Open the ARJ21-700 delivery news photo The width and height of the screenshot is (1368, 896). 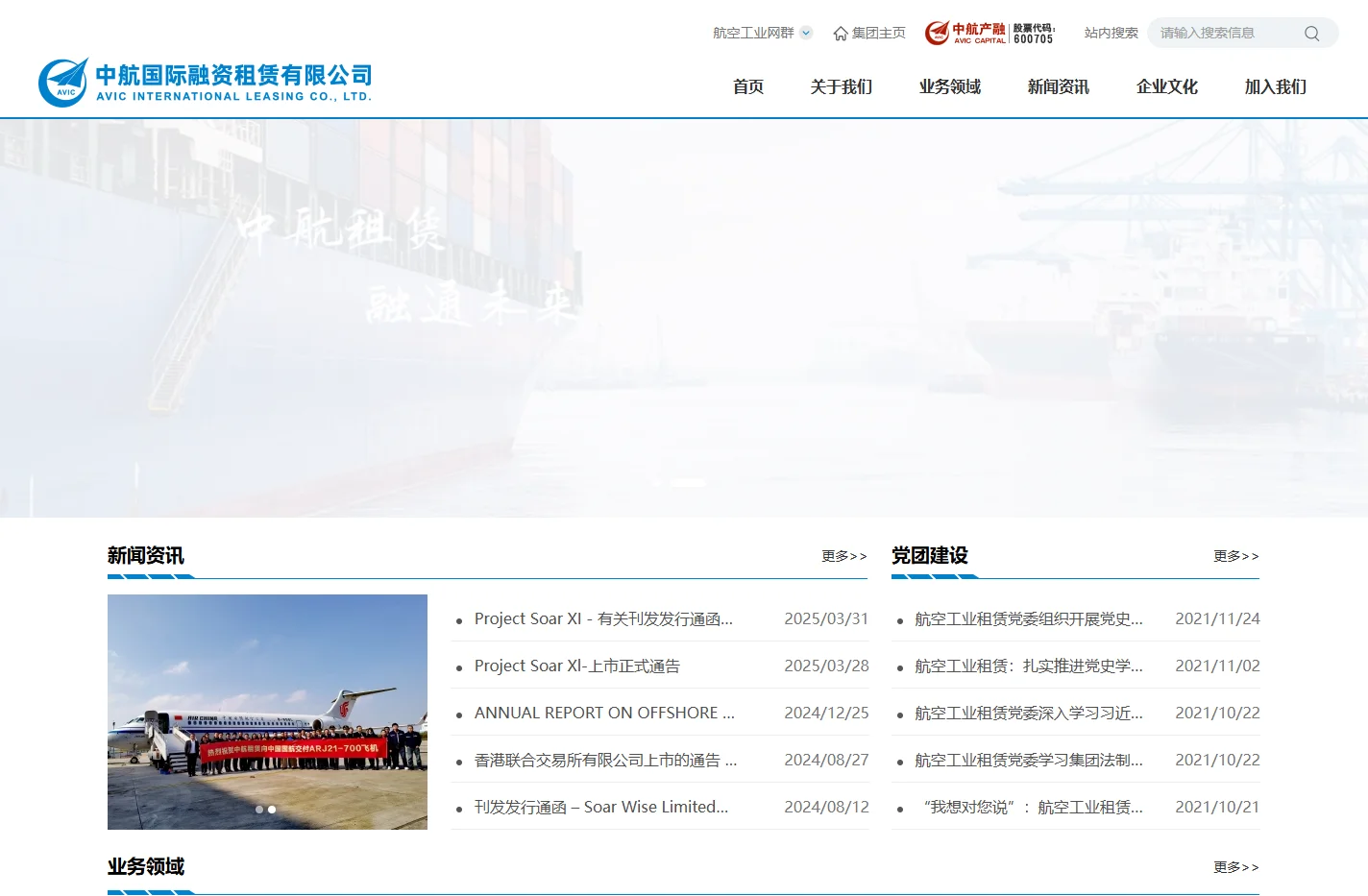click(x=267, y=712)
